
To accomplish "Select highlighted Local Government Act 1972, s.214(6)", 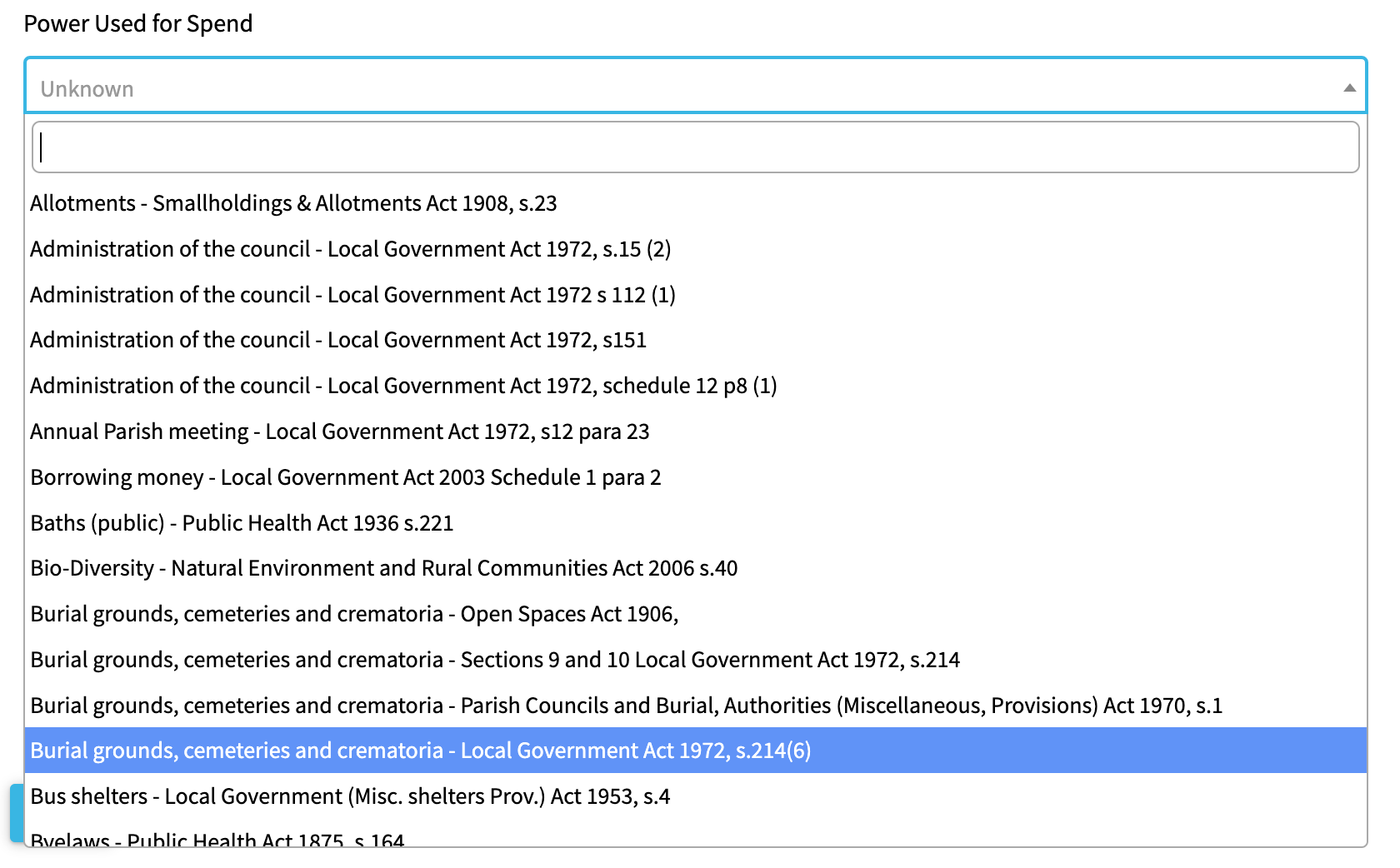I will 420,751.
